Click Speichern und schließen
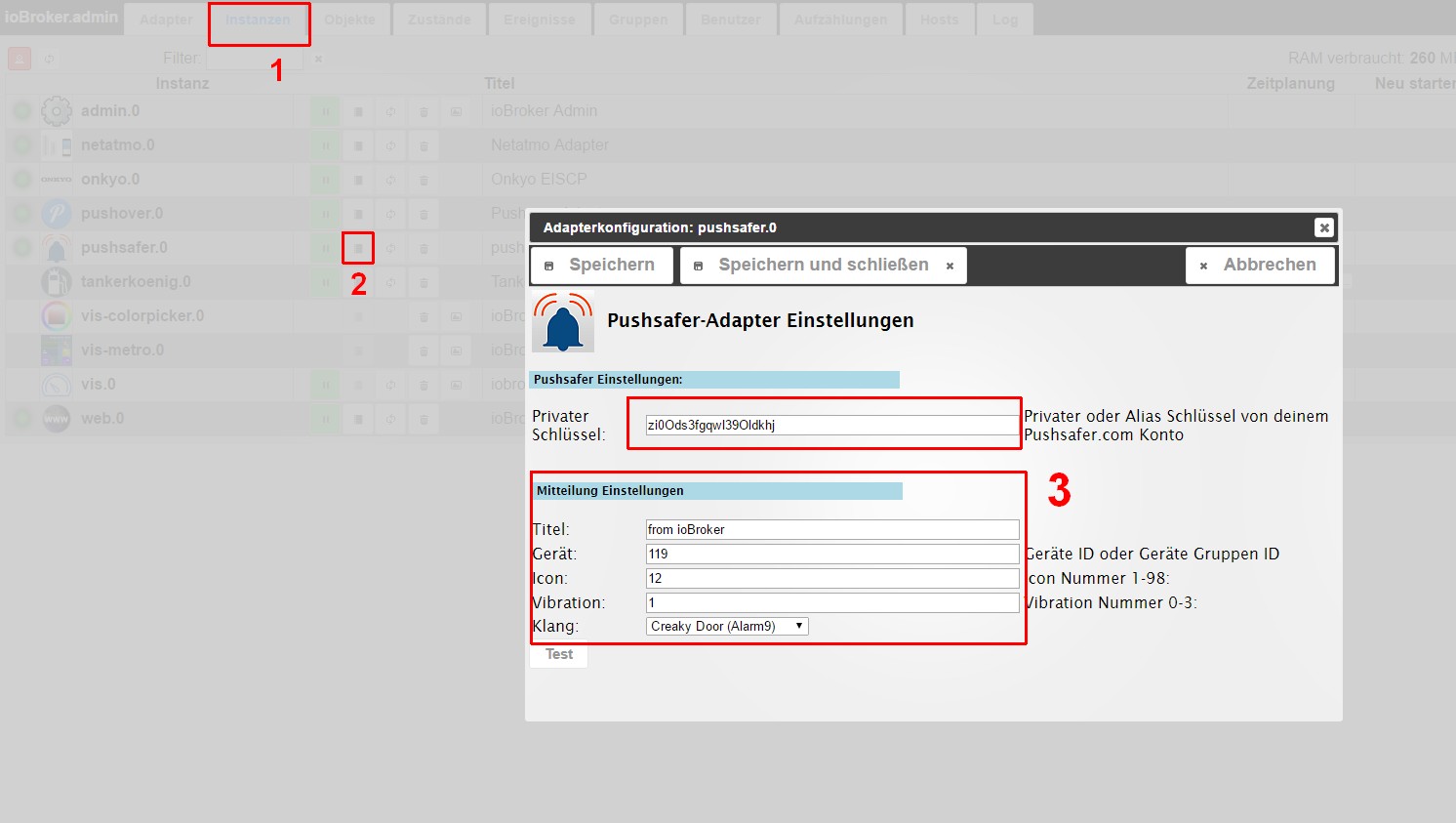The width and height of the screenshot is (1456, 823). pyautogui.click(x=824, y=266)
